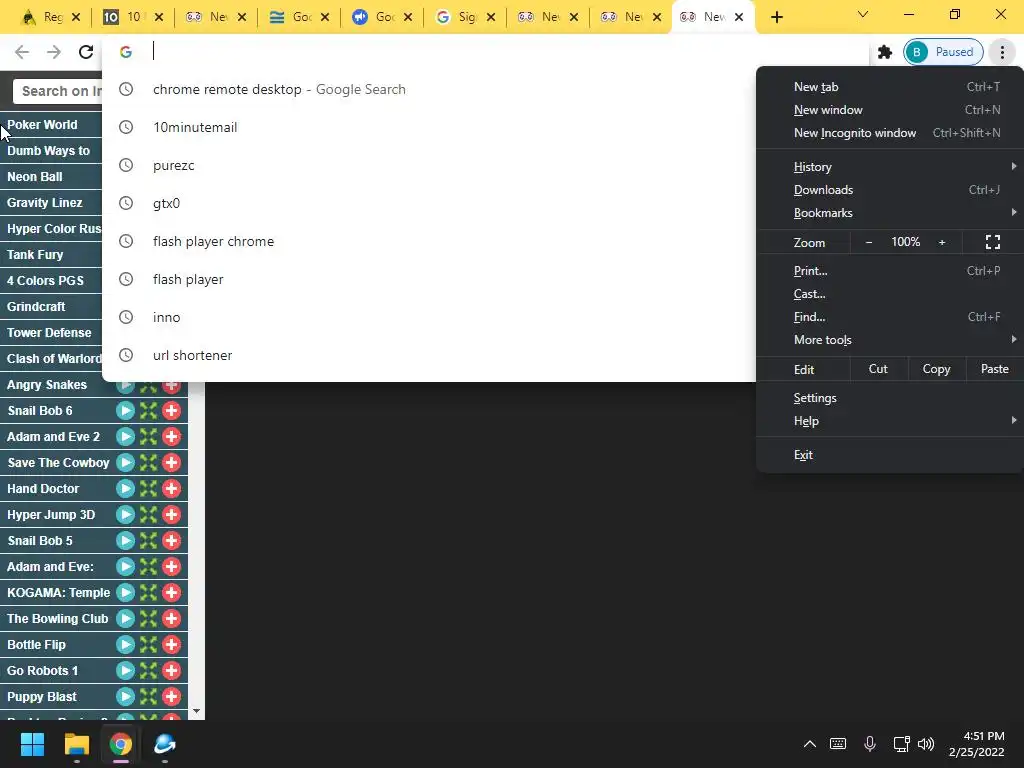Play the Save The Cowboy game

click(125, 463)
